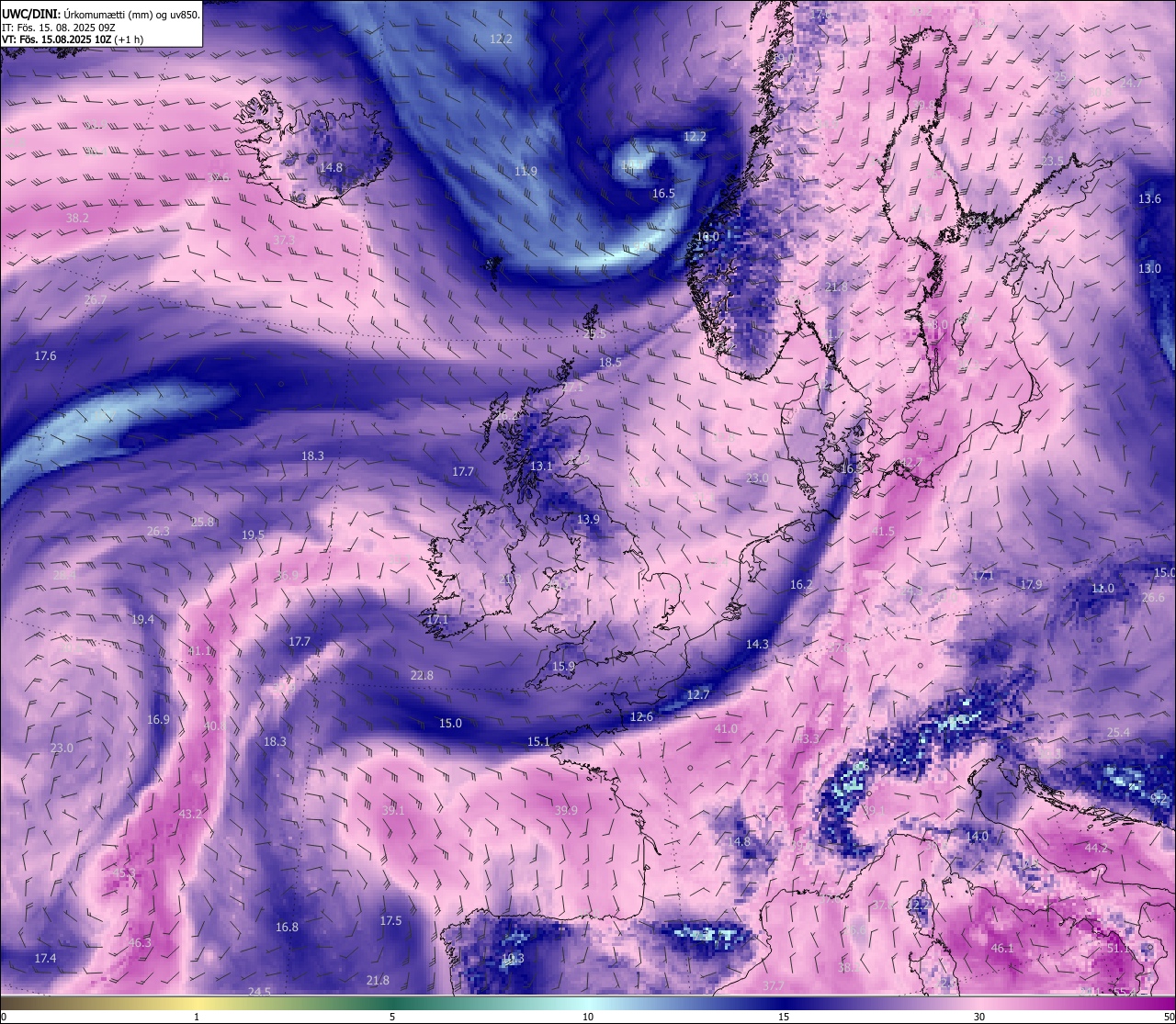Click the 15.1 value near Brittany
This screenshot has height=1024, width=1176.
[538, 741]
